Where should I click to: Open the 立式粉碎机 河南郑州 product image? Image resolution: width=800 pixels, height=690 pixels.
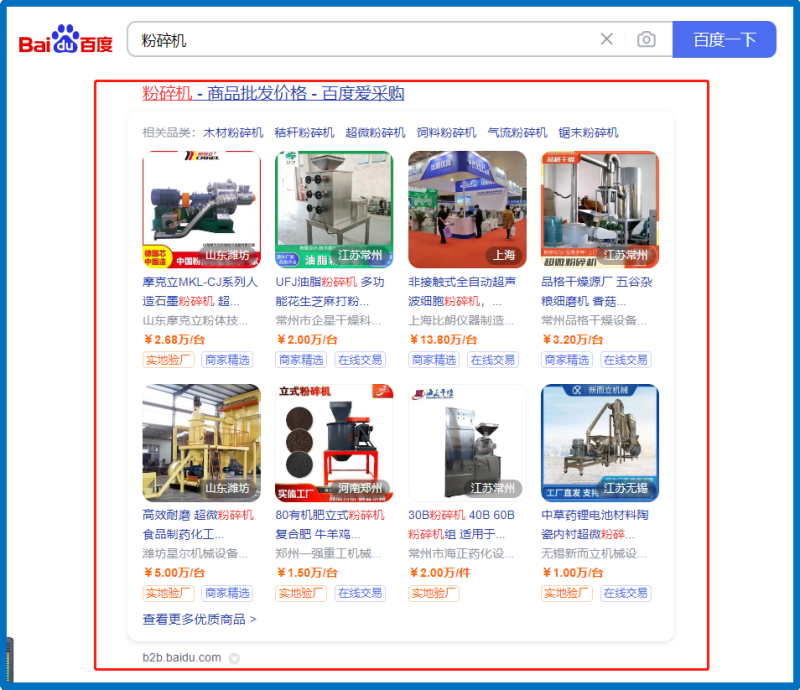point(334,442)
